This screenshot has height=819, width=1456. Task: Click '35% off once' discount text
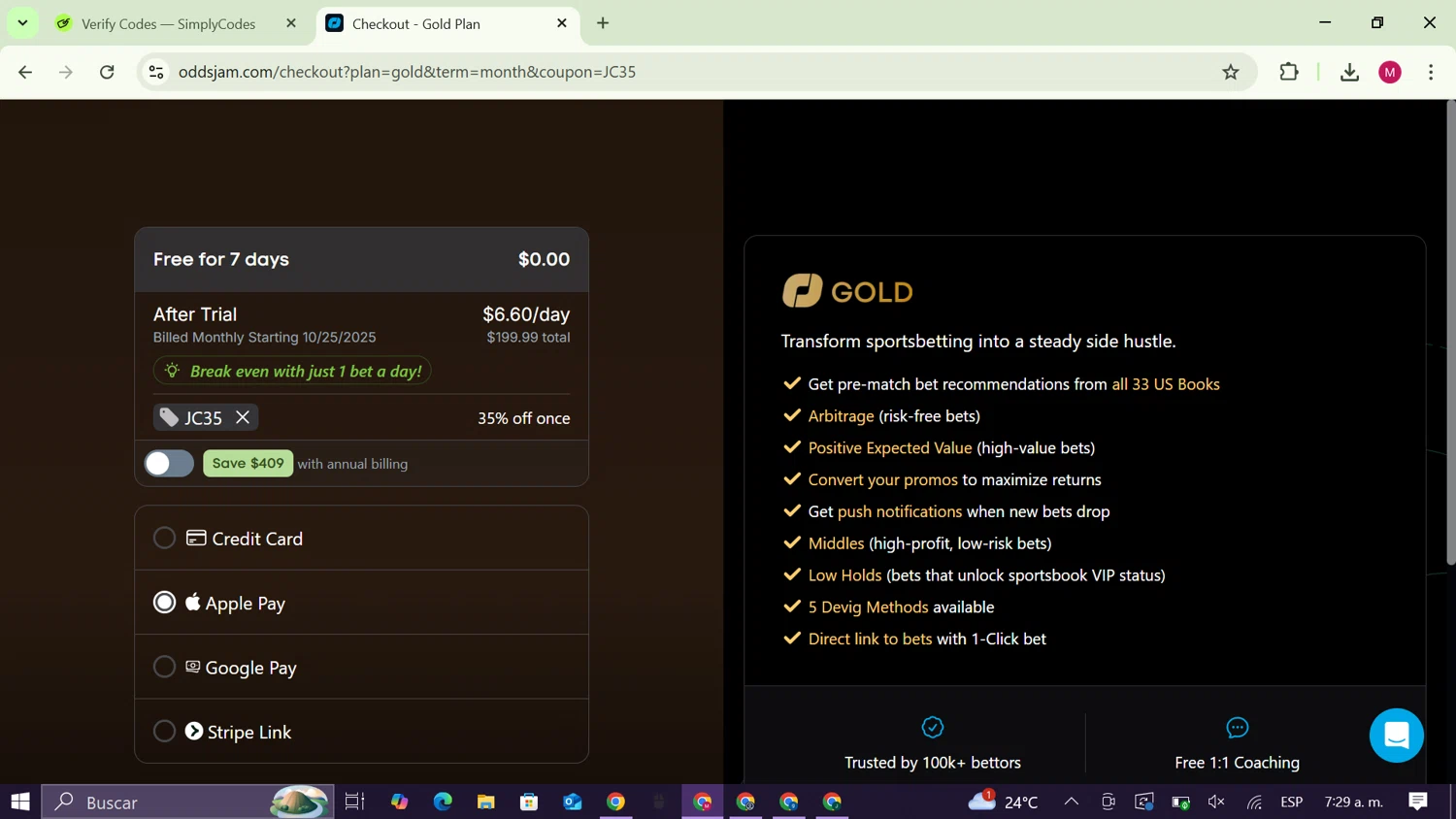(x=523, y=418)
